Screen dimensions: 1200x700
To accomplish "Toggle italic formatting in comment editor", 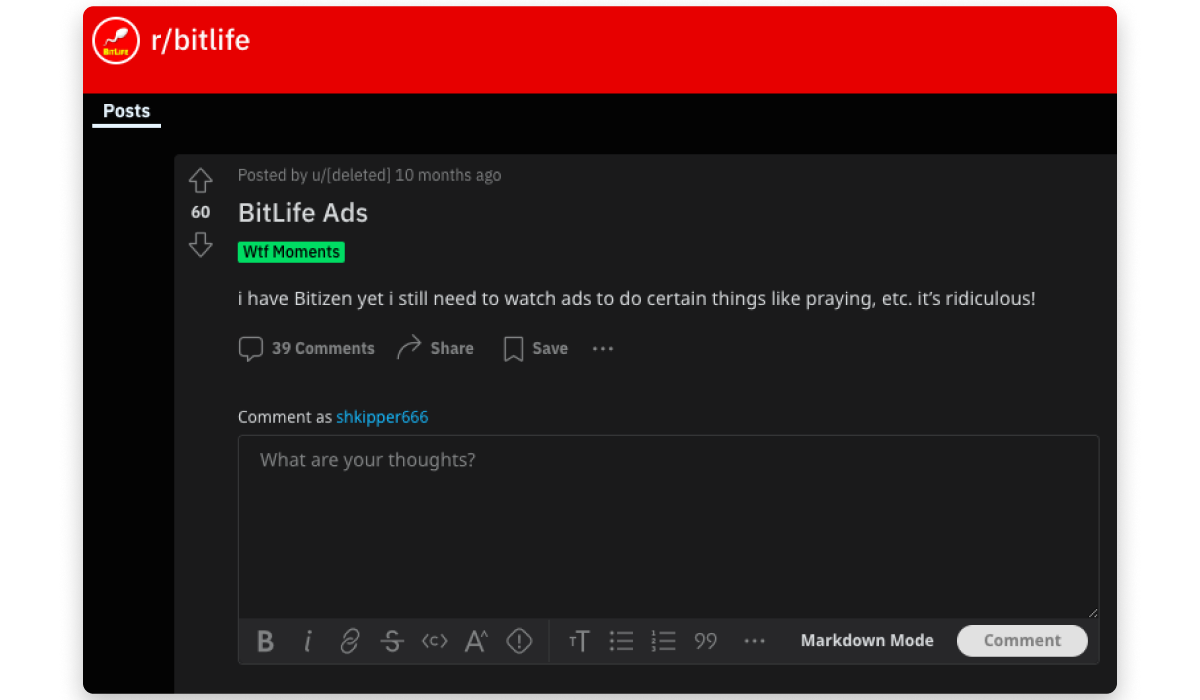I will (x=308, y=641).
